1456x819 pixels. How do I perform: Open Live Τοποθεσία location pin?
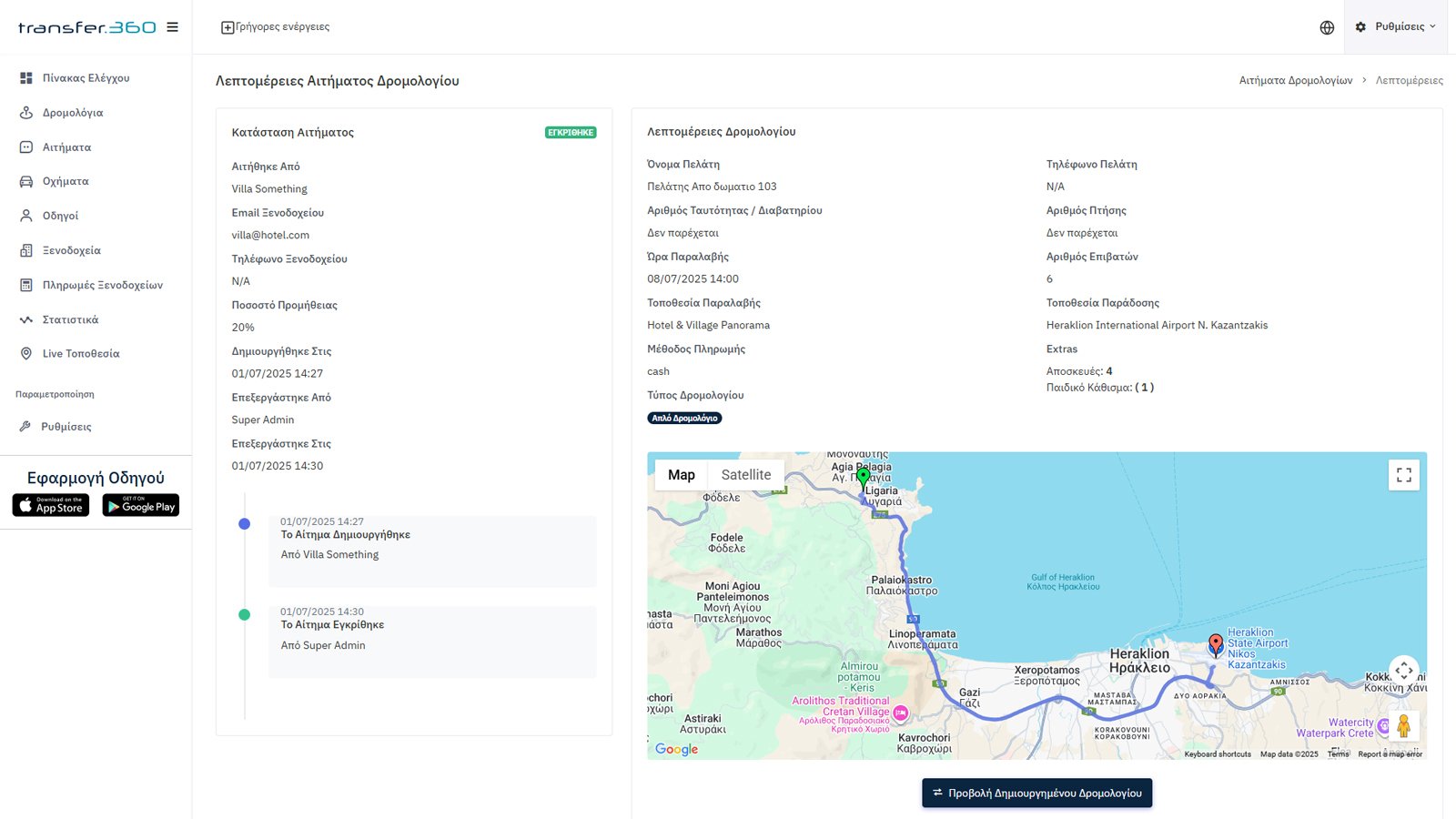click(26, 354)
